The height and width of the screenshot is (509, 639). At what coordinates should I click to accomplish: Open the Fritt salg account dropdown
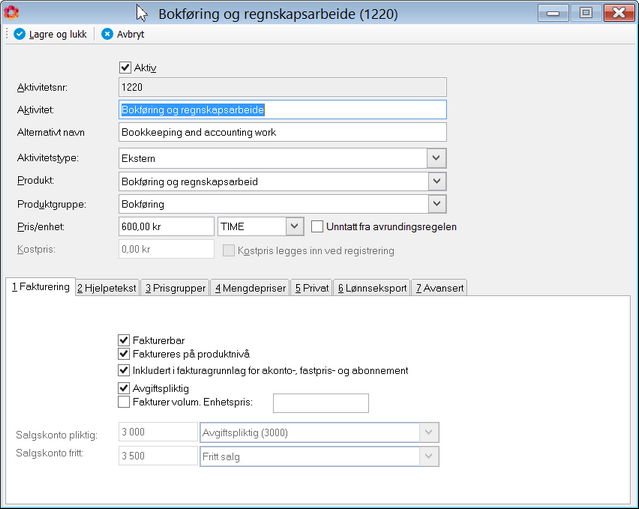429,456
